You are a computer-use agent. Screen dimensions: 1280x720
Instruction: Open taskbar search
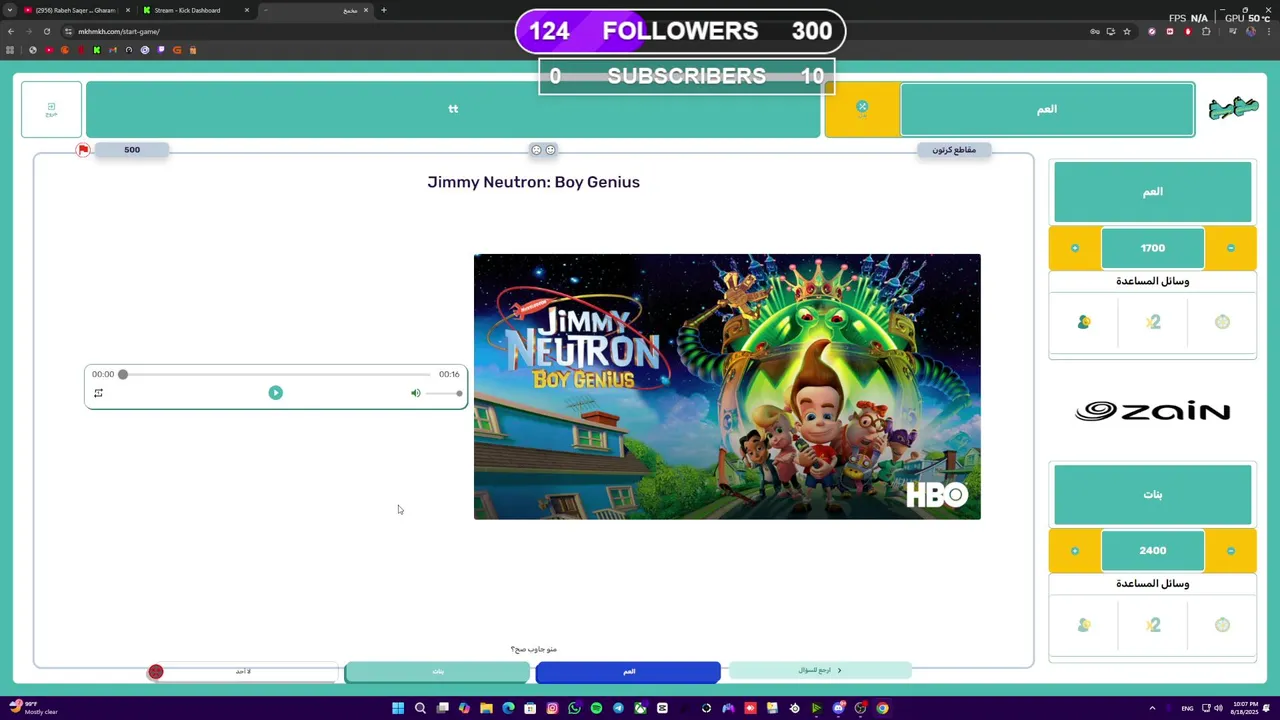420,708
